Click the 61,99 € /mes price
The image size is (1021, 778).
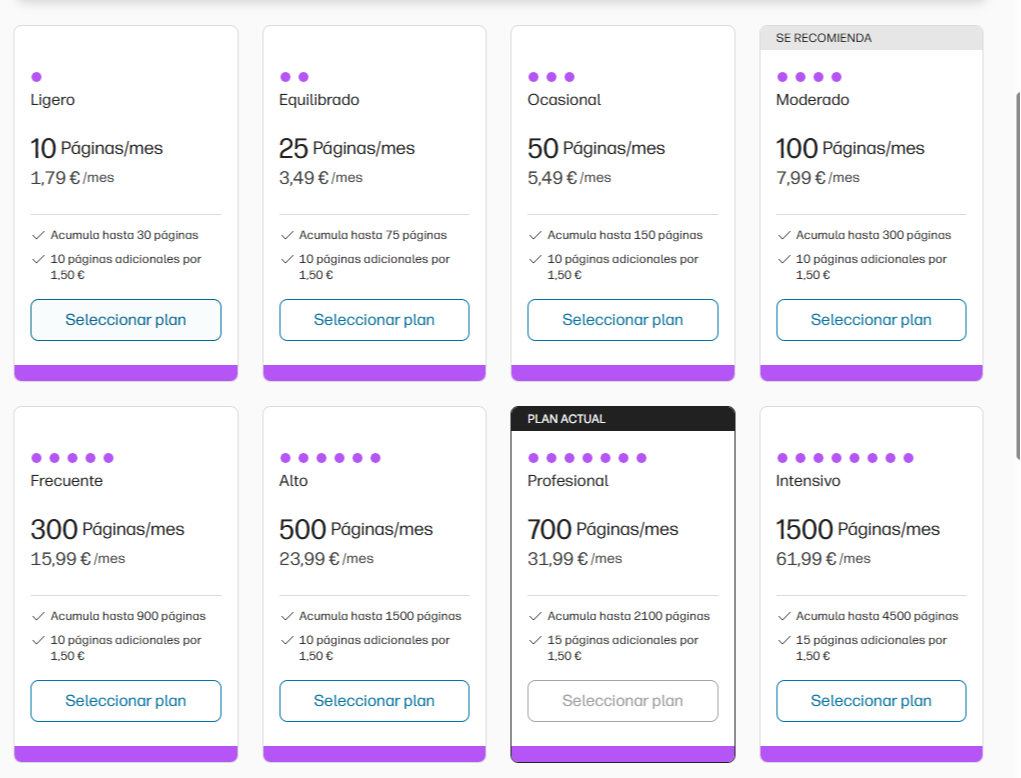[823, 559]
